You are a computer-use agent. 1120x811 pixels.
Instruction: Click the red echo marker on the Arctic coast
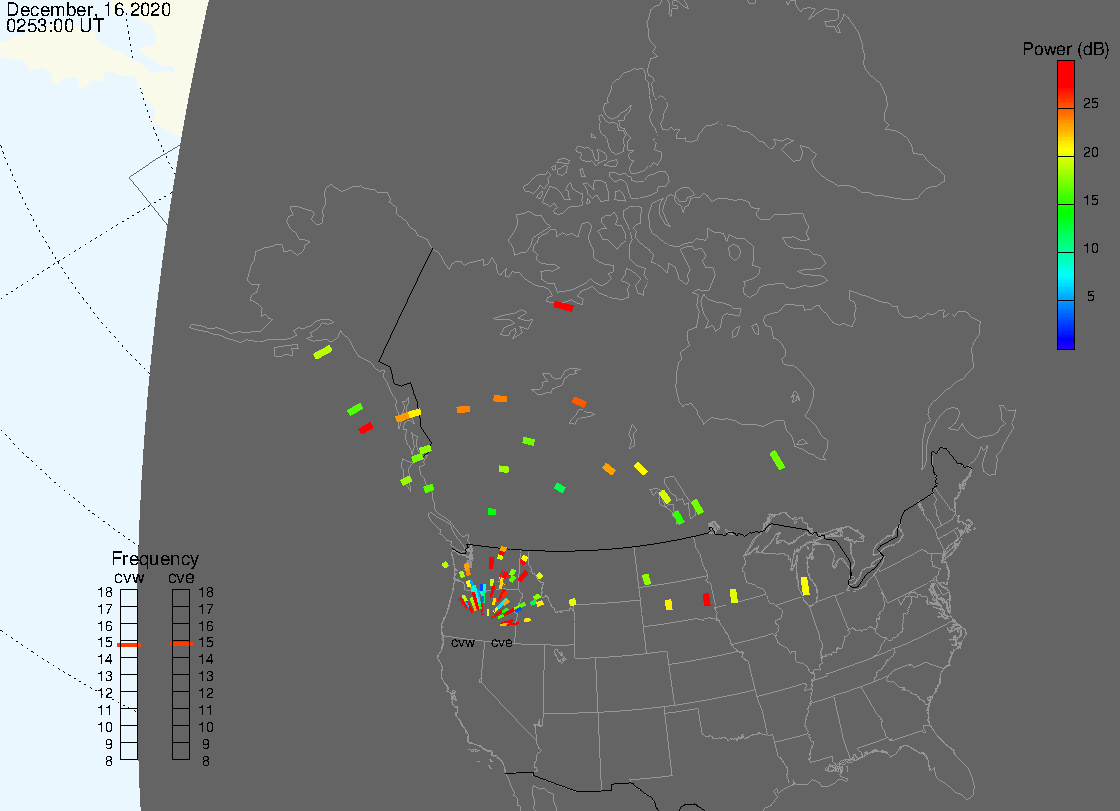(564, 307)
